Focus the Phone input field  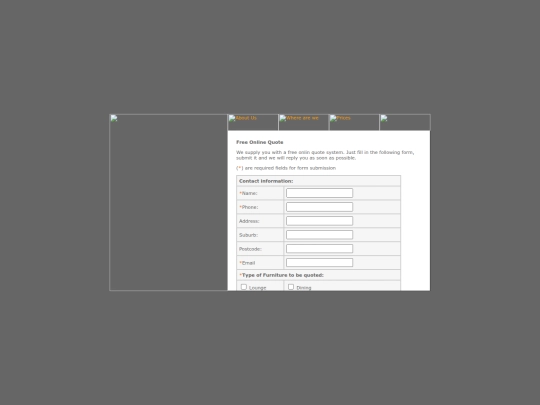[x=319, y=207]
